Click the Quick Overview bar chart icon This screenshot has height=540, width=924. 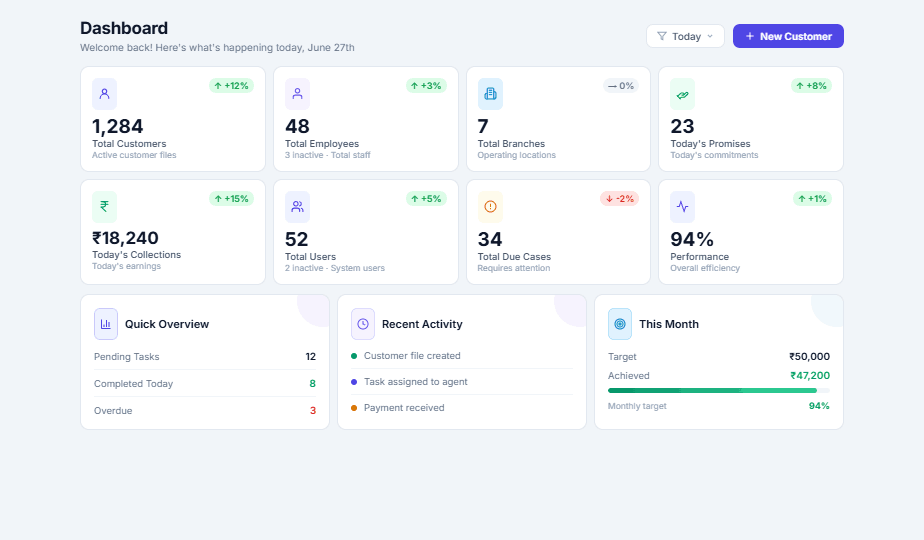tap(106, 324)
